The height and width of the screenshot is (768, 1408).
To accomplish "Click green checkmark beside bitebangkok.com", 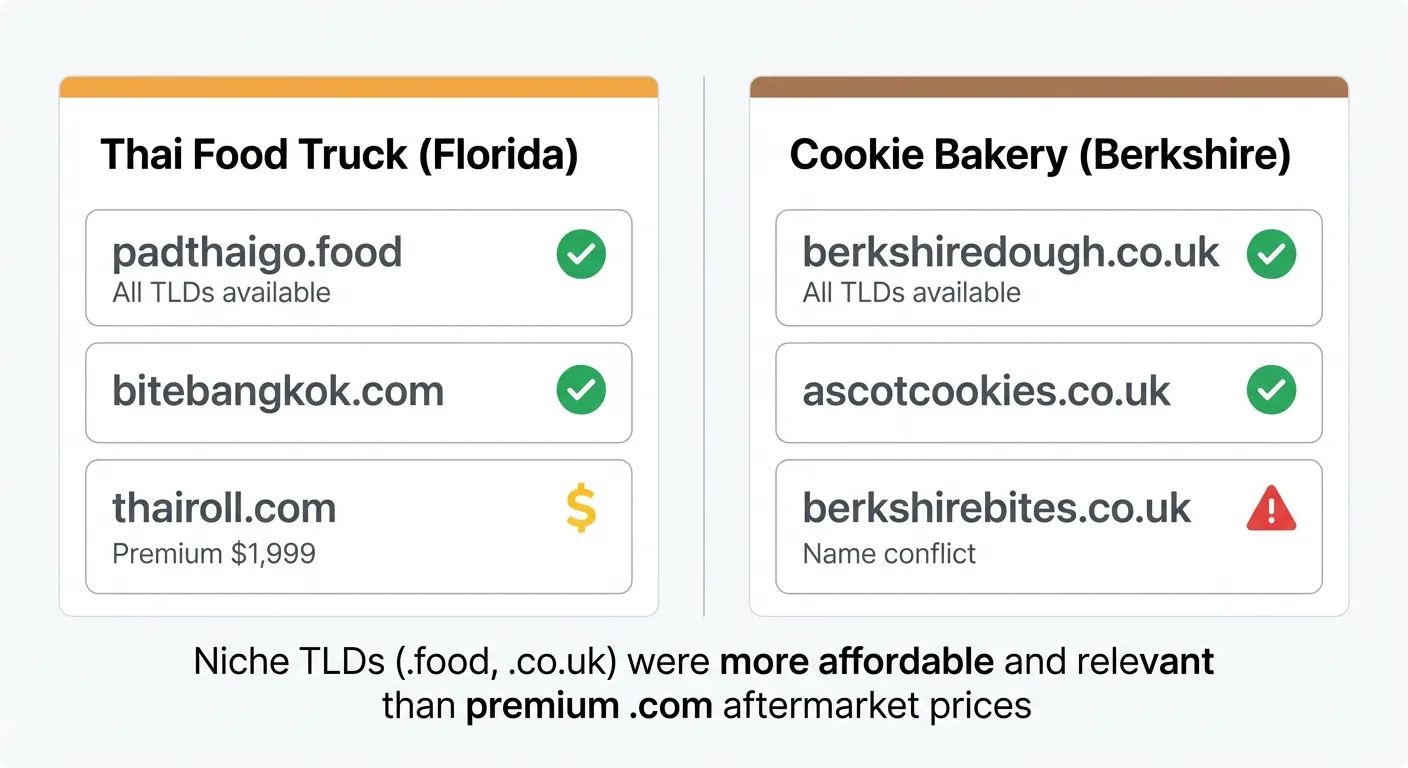I will [581, 390].
